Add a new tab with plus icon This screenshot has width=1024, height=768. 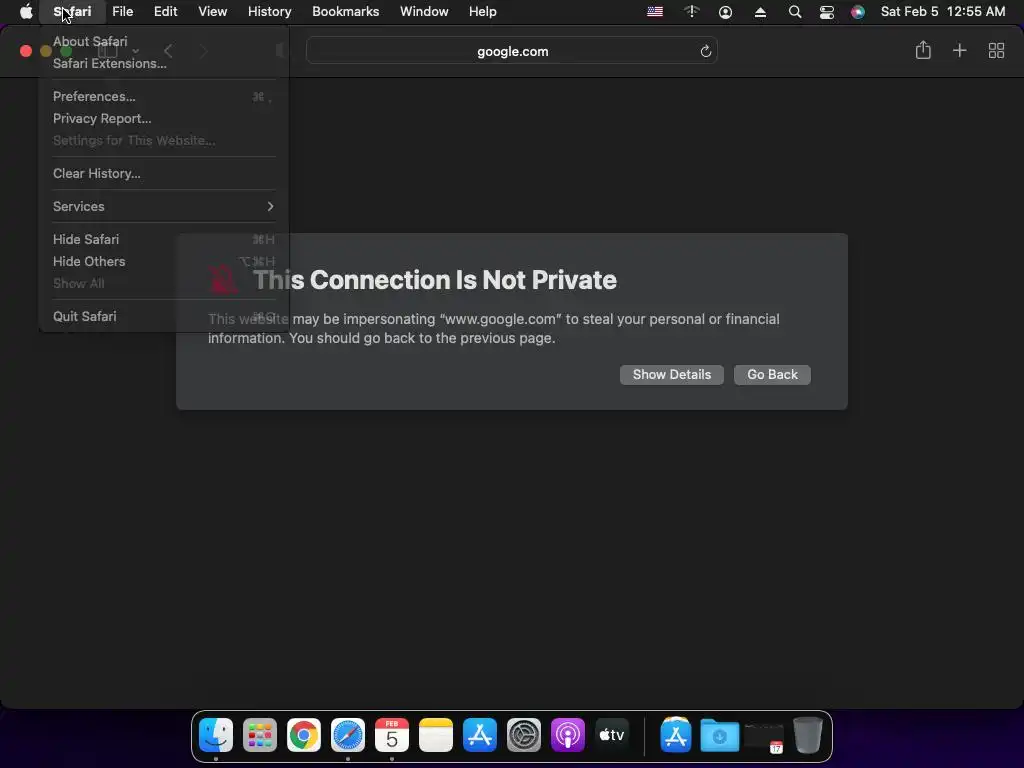tap(959, 50)
